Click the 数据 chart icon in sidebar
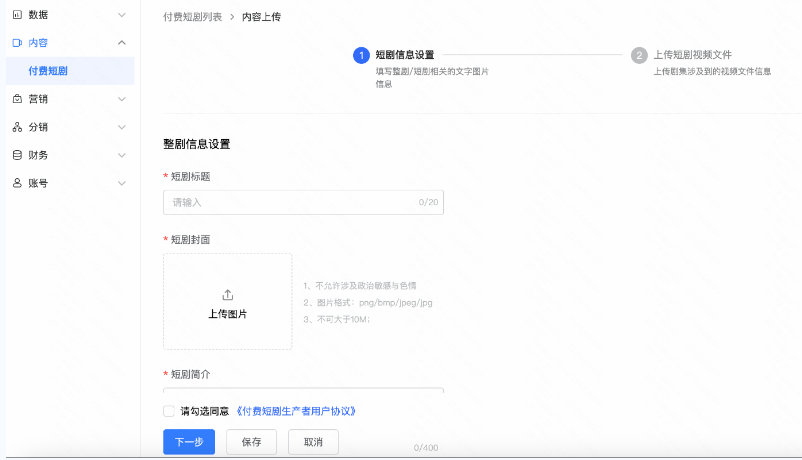The height and width of the screenshot is (460, 802). pos(17,15)
